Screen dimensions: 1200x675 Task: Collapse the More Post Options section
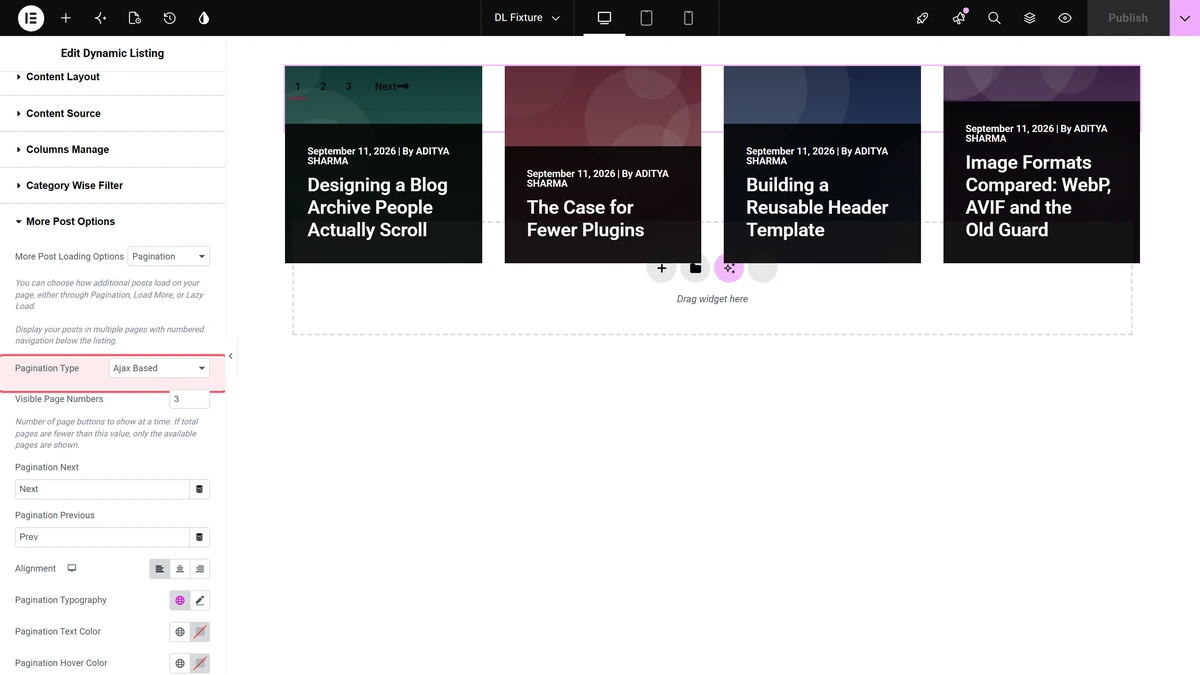(112, 221)
